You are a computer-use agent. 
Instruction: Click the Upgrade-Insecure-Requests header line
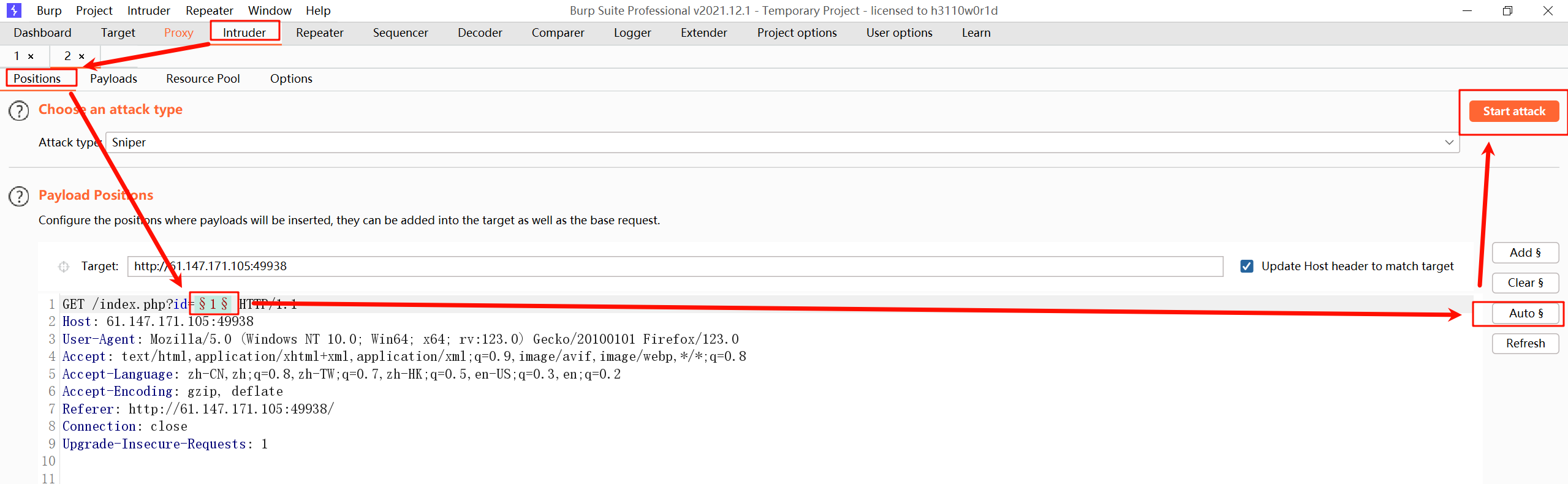165,444
